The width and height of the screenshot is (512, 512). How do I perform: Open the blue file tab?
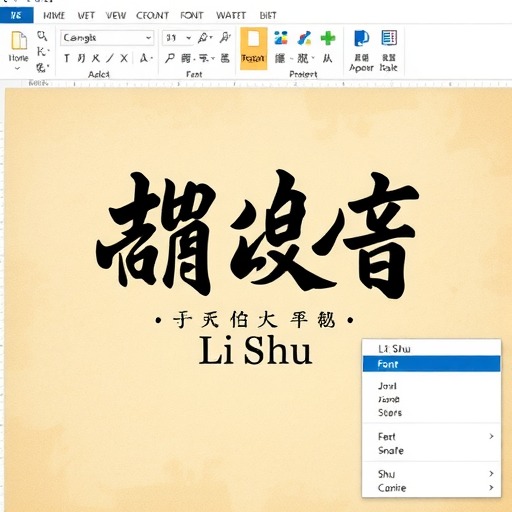[x=17, y=15]
